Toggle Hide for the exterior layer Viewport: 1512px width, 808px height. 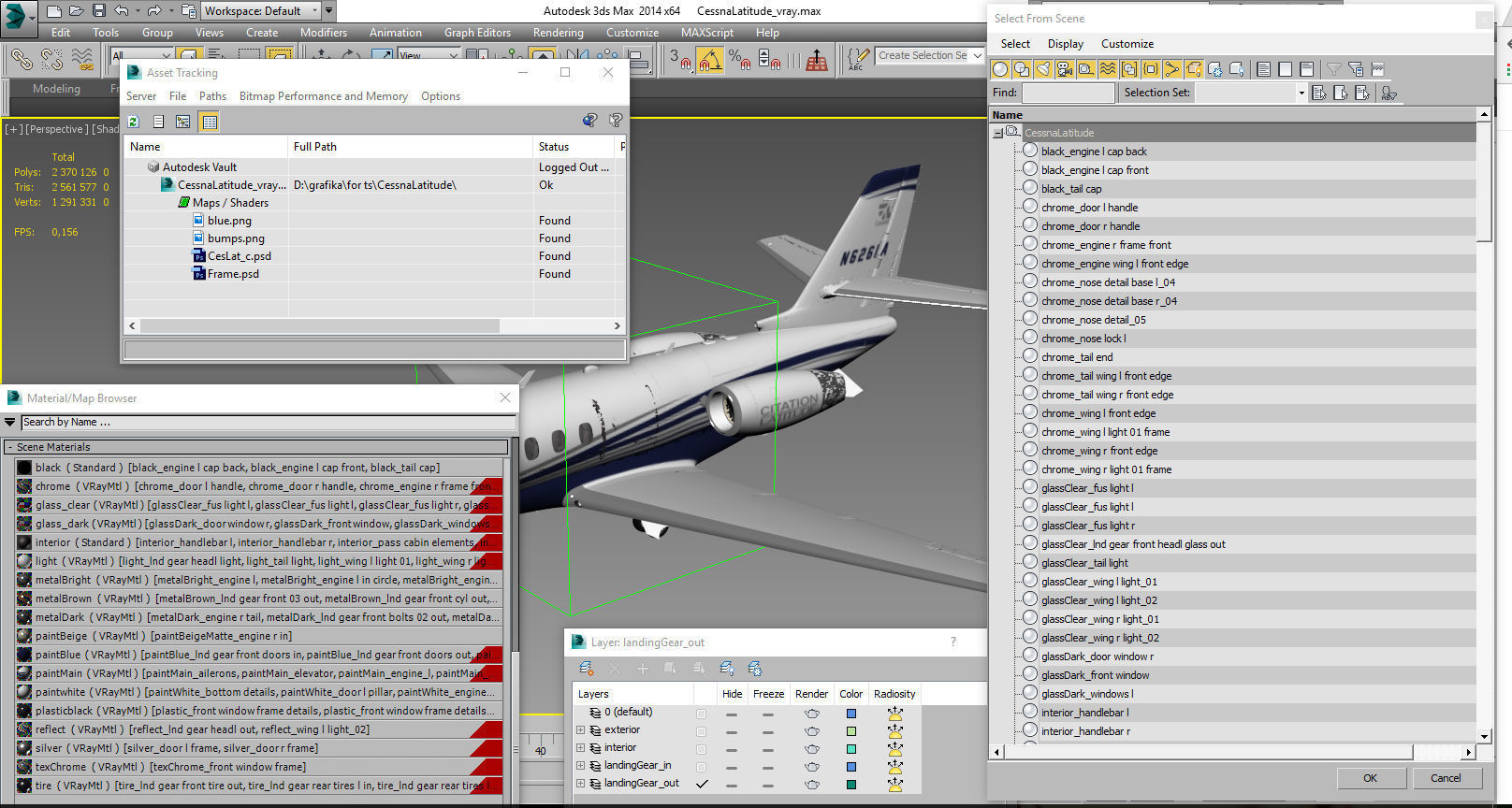[x=732, y=731]
